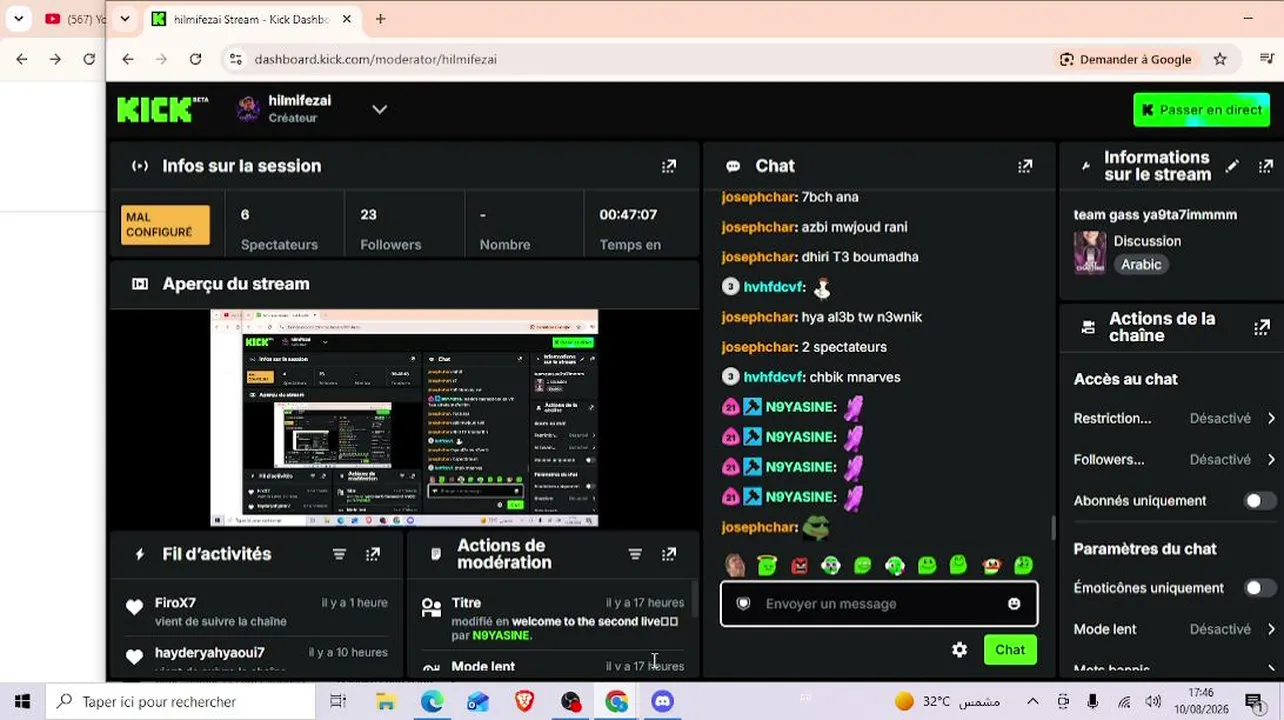This screenshot has width=1284, height=720.
Task: Open Mode lent settings
Action: [x=1174, y=629]
